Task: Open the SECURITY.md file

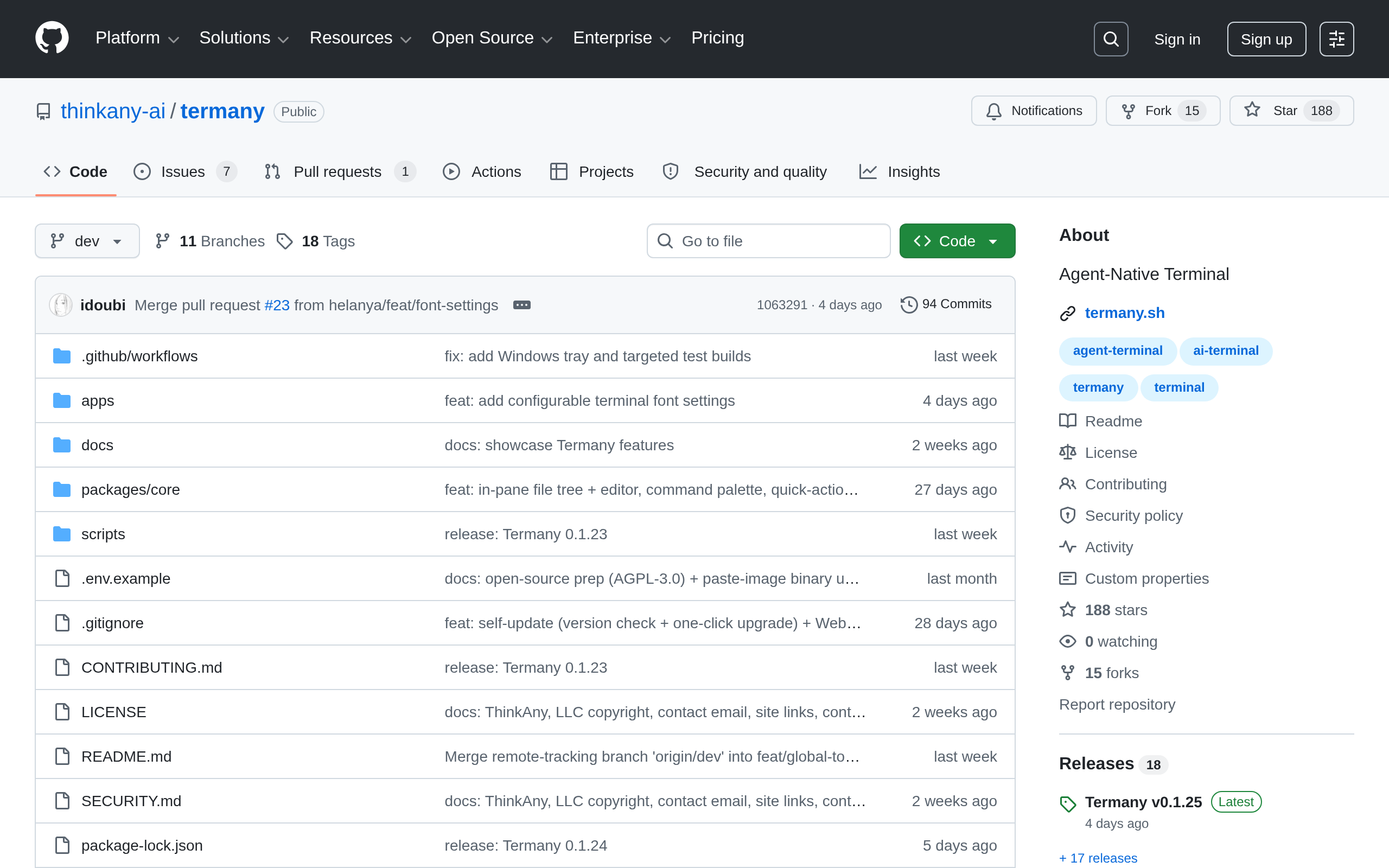Action: click(x=131, y=801)
